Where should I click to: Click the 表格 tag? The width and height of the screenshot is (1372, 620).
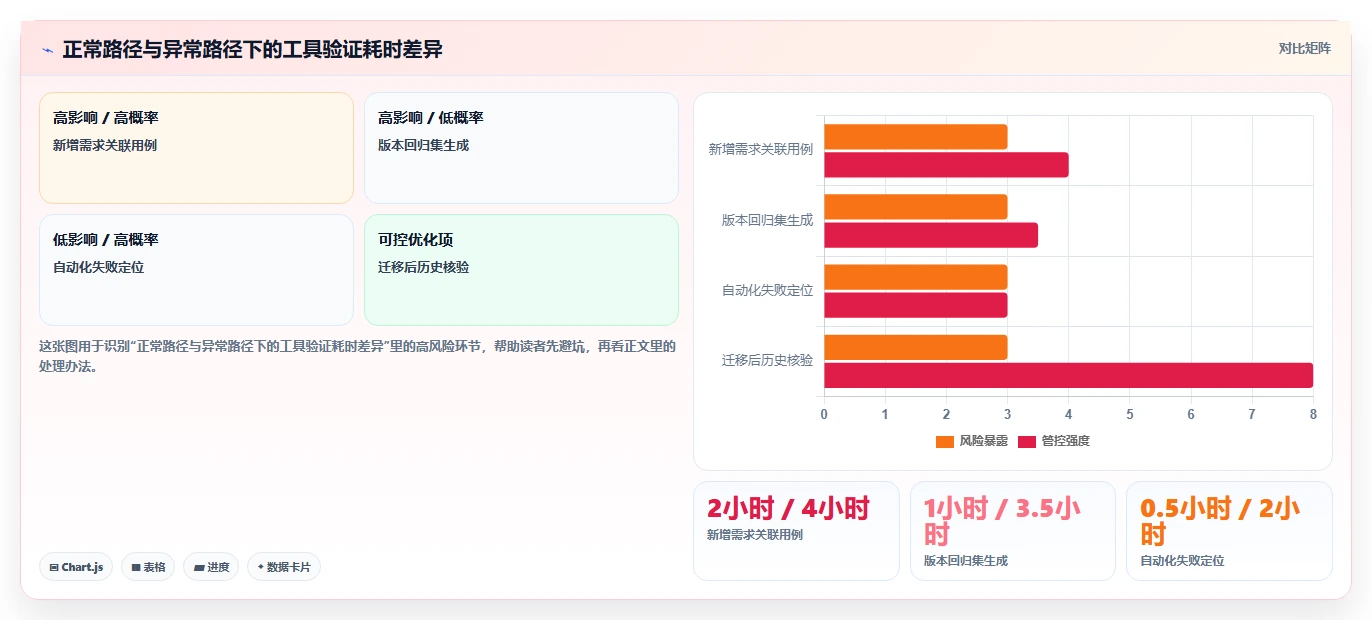(x=148, y=567)
